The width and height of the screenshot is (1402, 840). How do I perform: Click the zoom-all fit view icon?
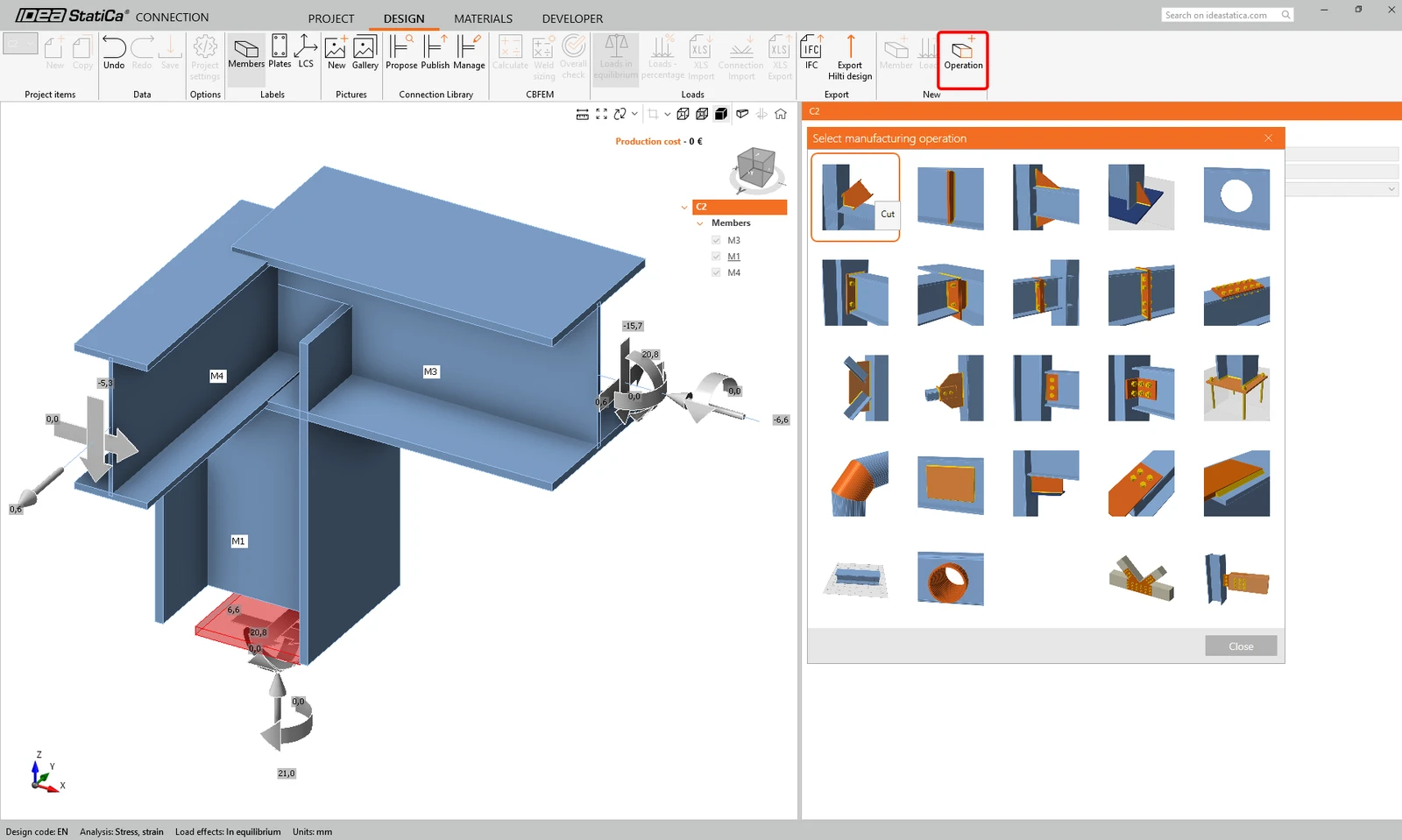click(x=602, y=114)
